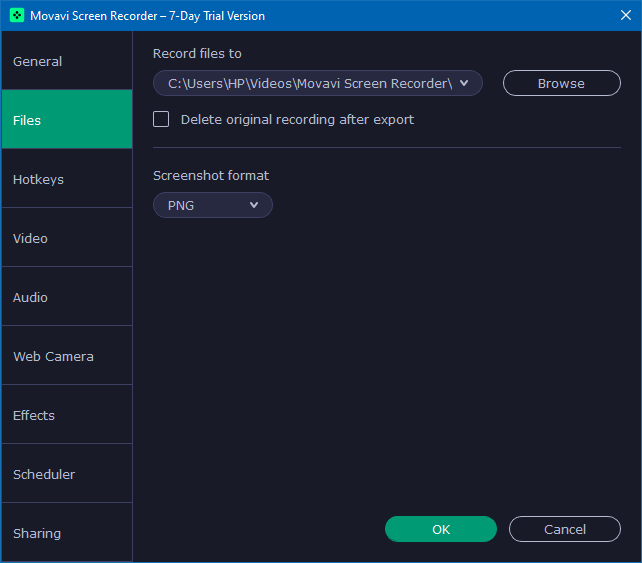Open the General settings tab
Image resolution: width=642 pixels, height=563 pixels.
pyautogui.click(x=67, y=61)
